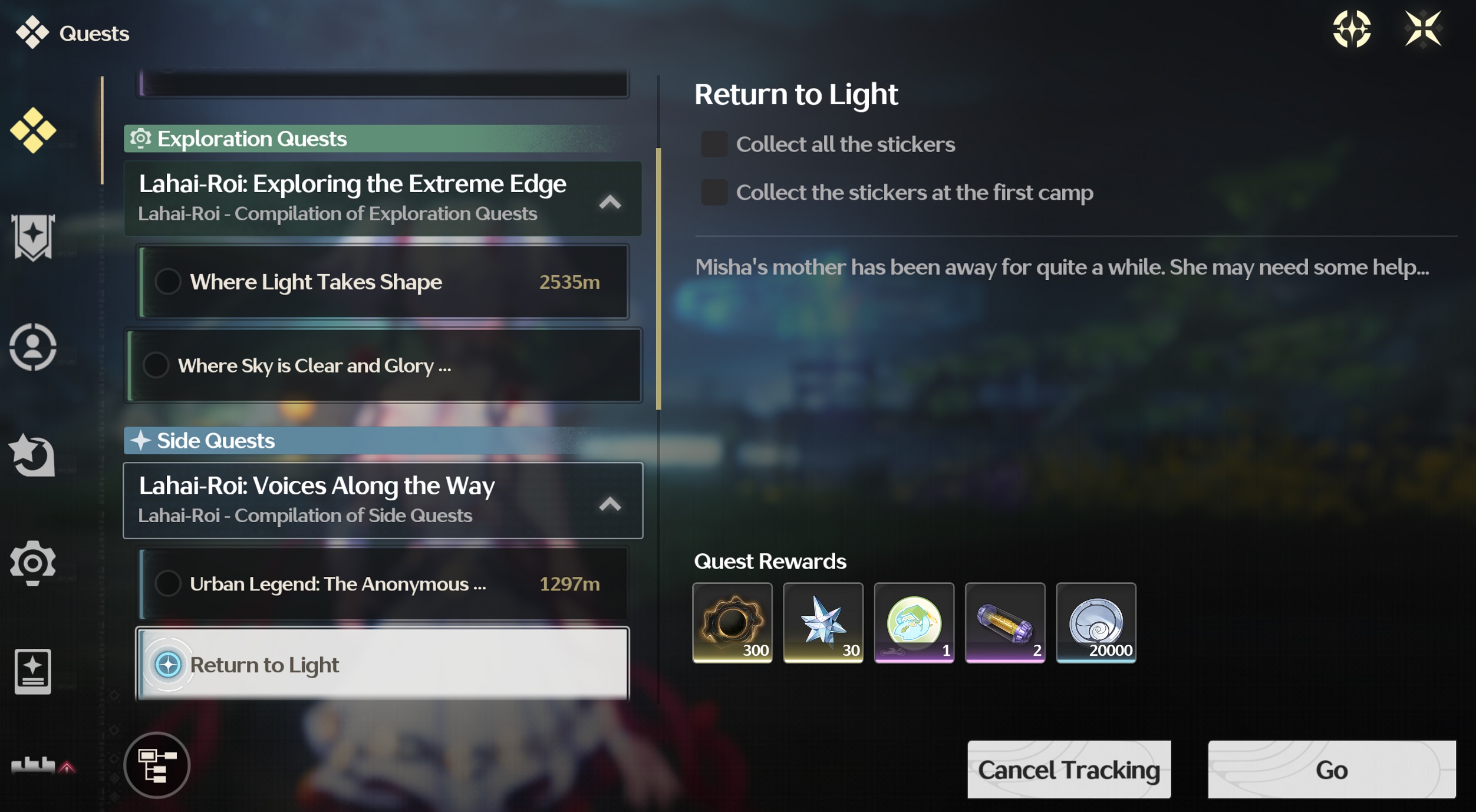This screenshot has height=812, width=1476.
Task: Toggle tracking circle for Where Light Takes Shape
Action: pyautogui.click(x=168, y=282)
